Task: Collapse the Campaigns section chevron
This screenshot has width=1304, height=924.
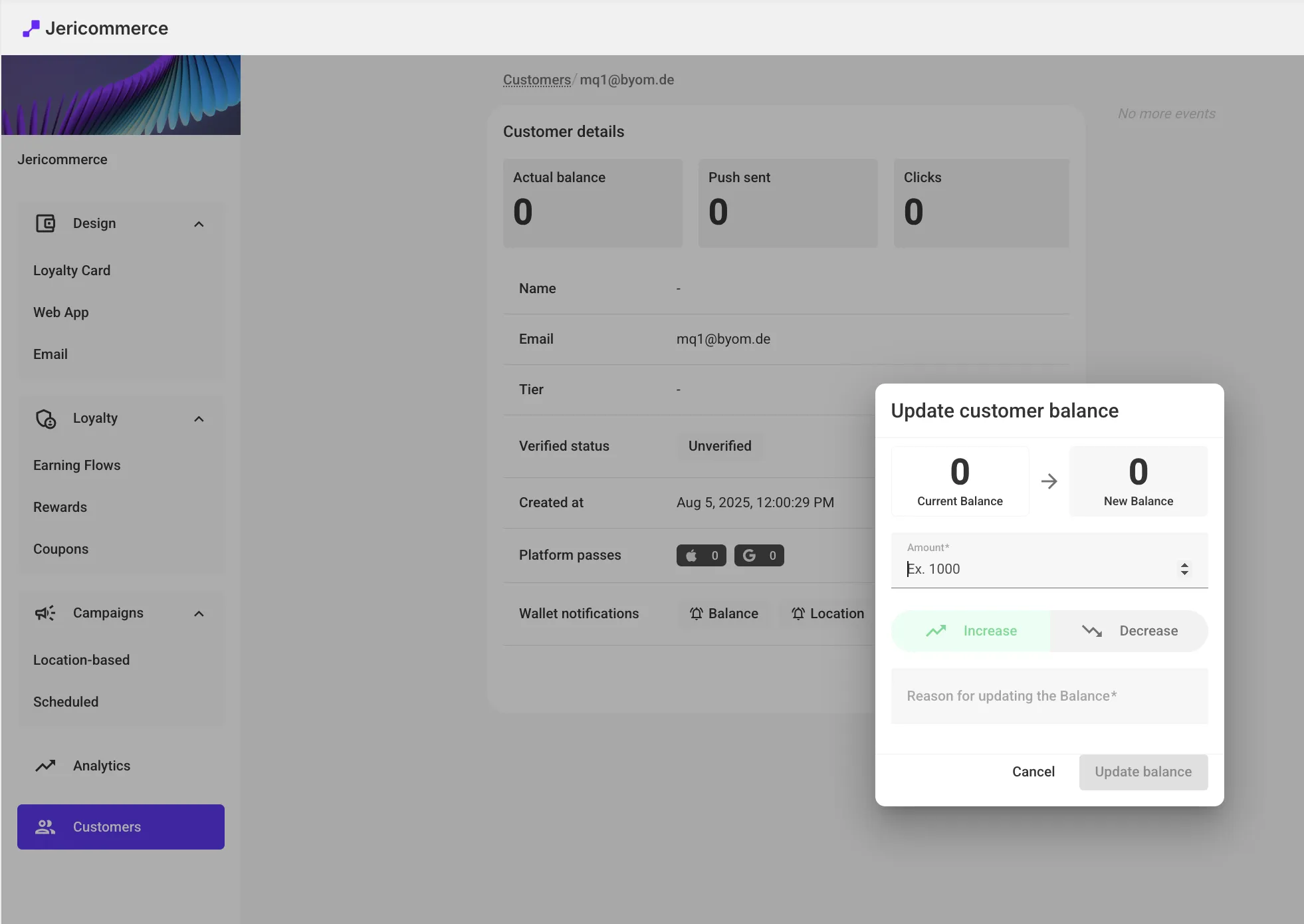Action: pos(199,614)
